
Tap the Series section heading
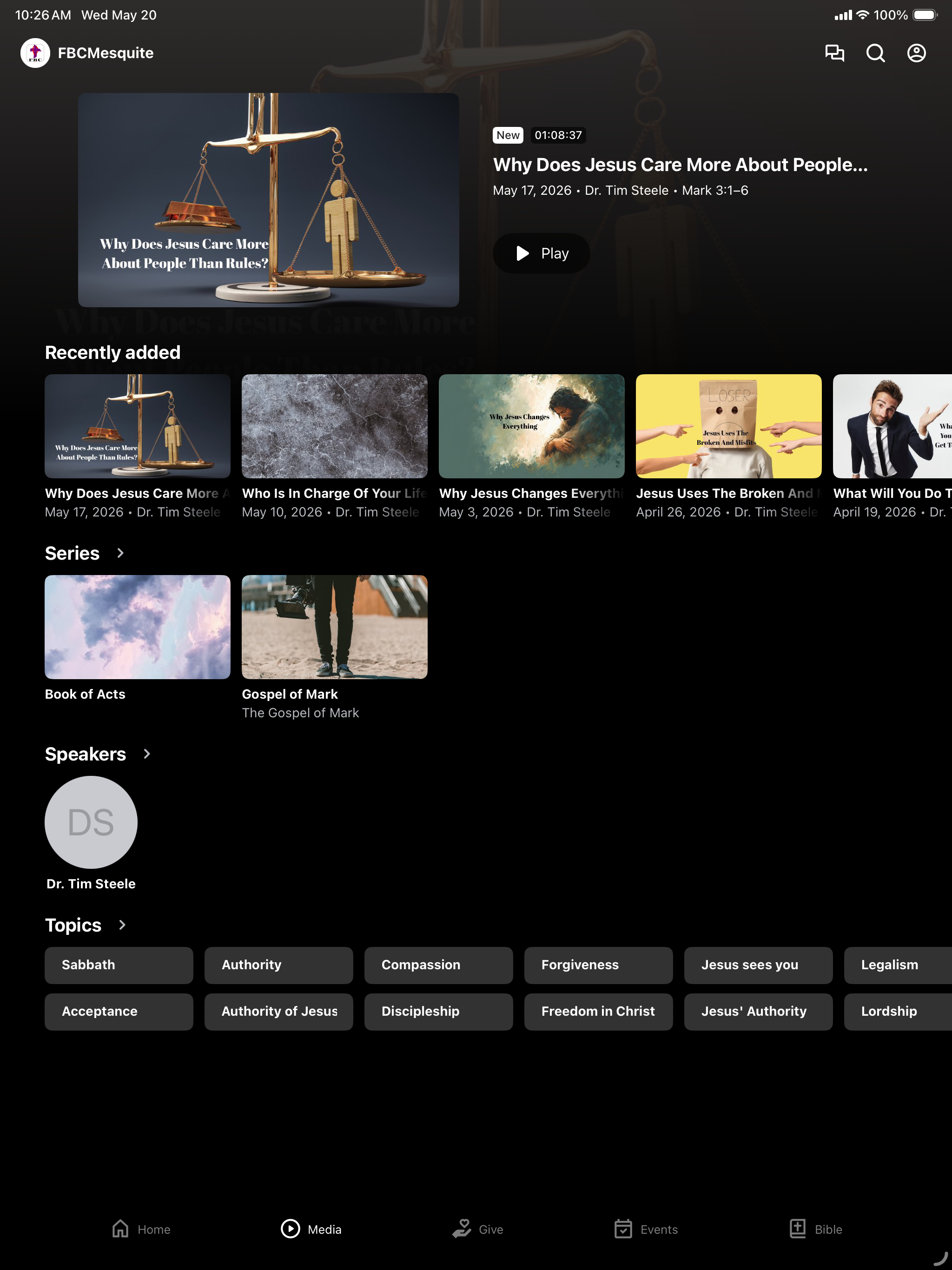[x=73, y=553]
